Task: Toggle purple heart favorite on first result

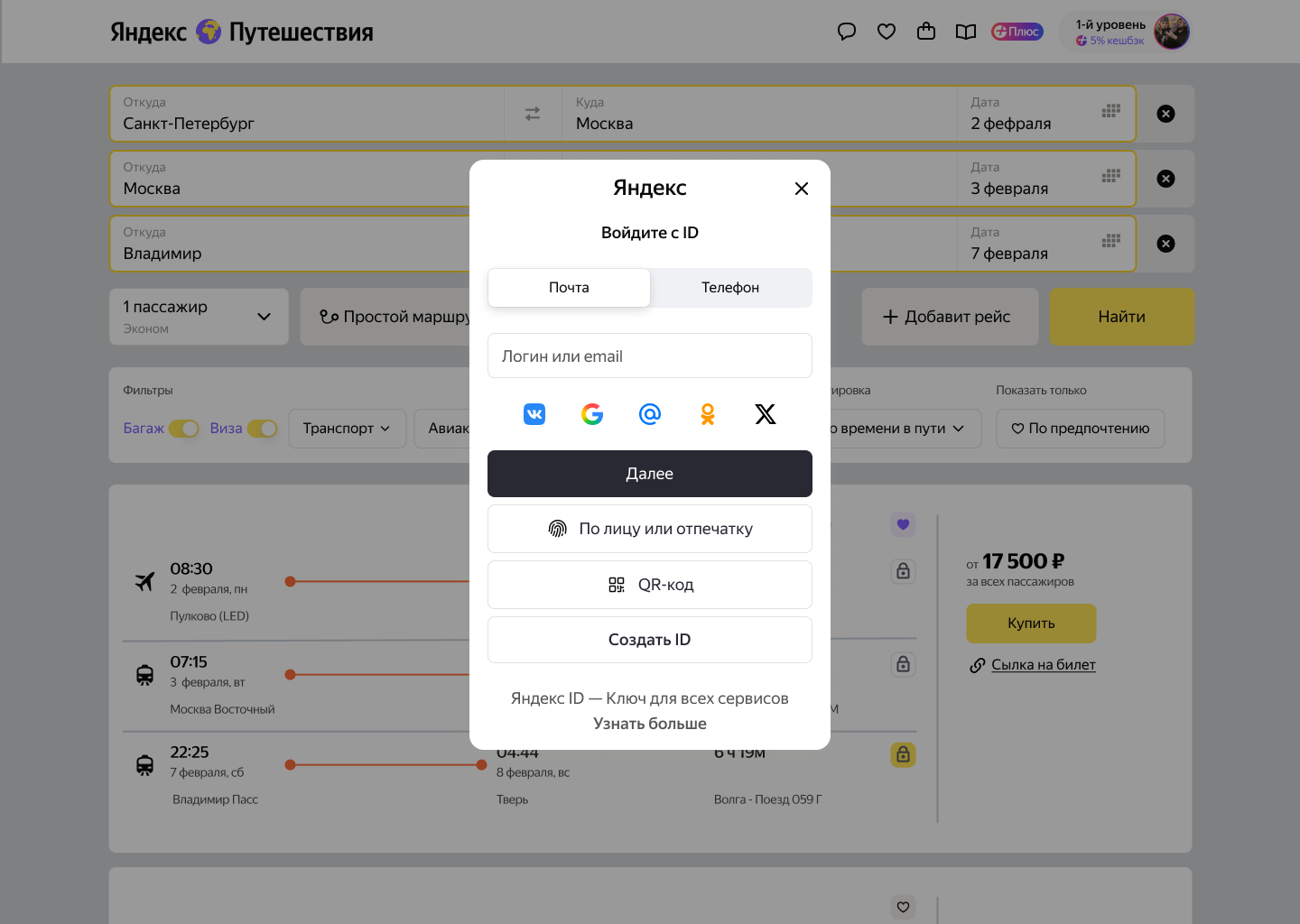Action: pos(904,524)
